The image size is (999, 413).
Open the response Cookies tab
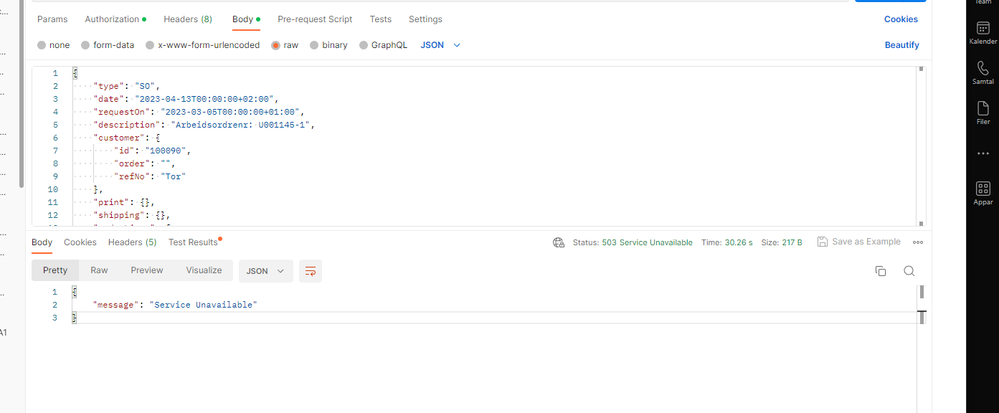pyautogui.click(x=80, y=242)
